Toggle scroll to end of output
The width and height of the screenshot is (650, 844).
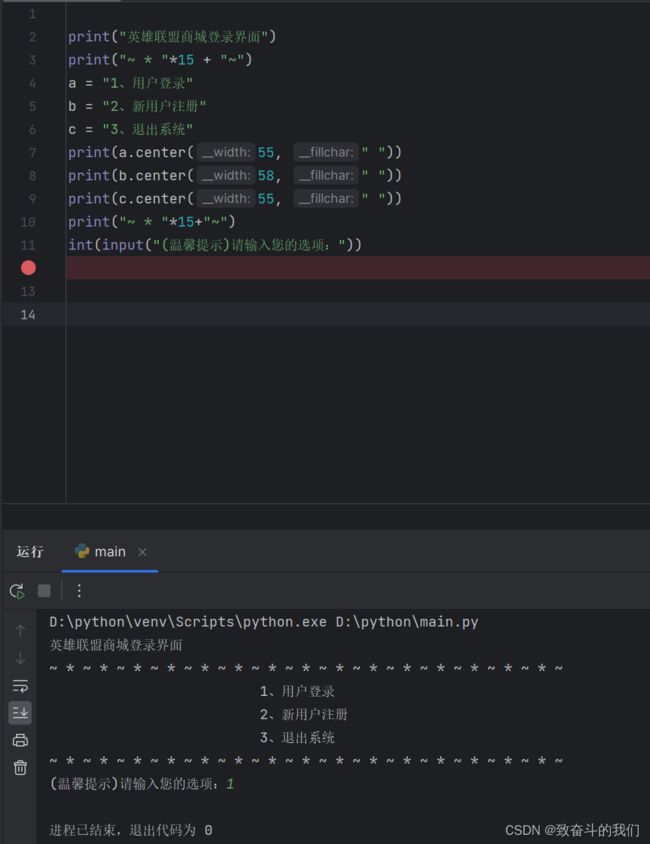[x=20, y=713]
